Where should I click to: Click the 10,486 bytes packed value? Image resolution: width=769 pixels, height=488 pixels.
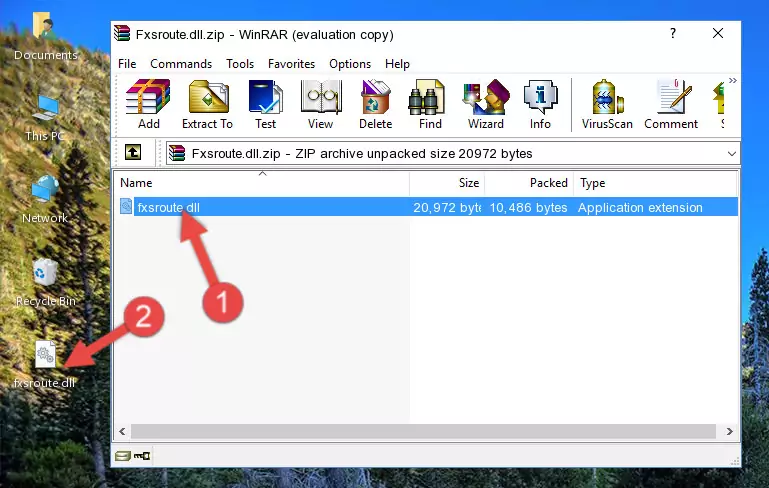click(528, 207)
